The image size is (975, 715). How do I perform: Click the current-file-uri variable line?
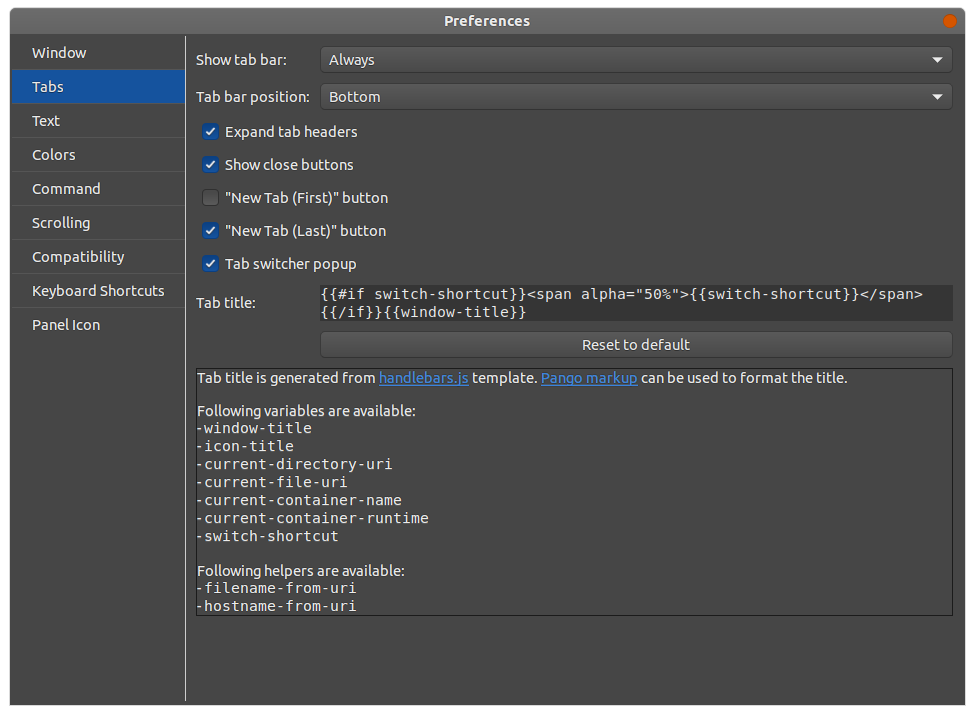pos(272,482)
